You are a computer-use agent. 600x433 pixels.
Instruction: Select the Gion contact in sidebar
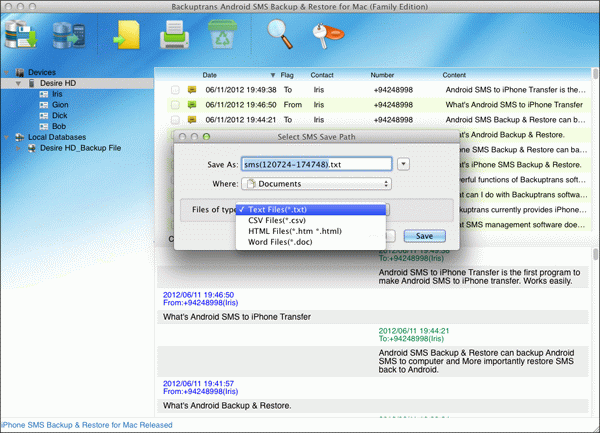tap(60, 105)
